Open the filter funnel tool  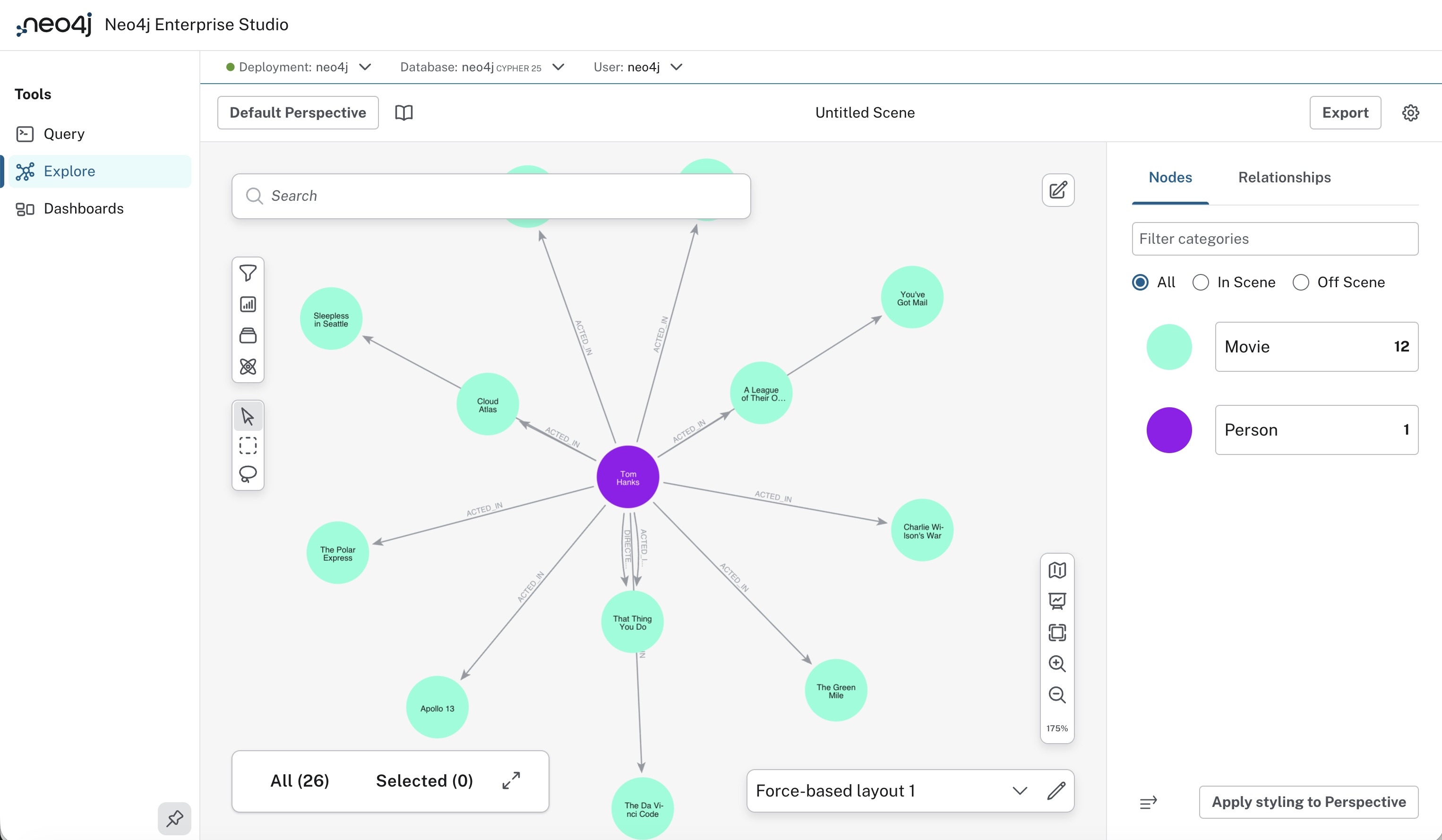click(x=248, y=273)
